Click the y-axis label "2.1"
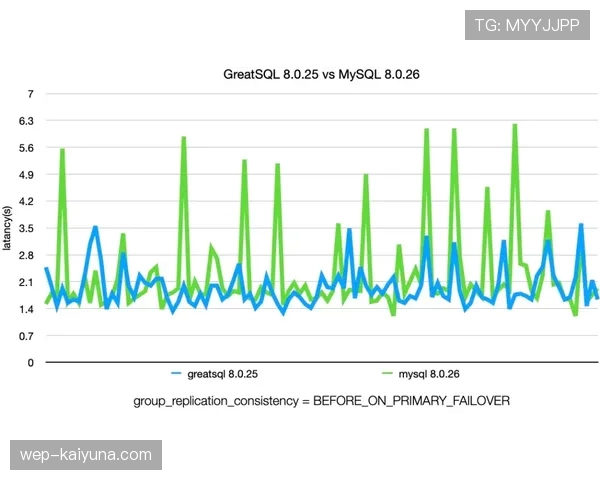600x480 pixels. 26,282
